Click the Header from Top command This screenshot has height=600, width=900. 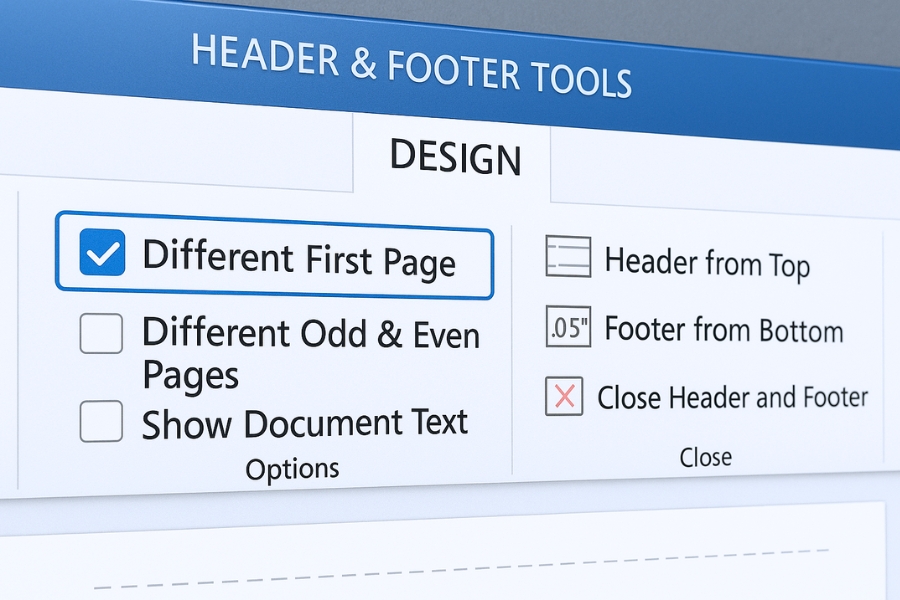[x=707, y=261]
